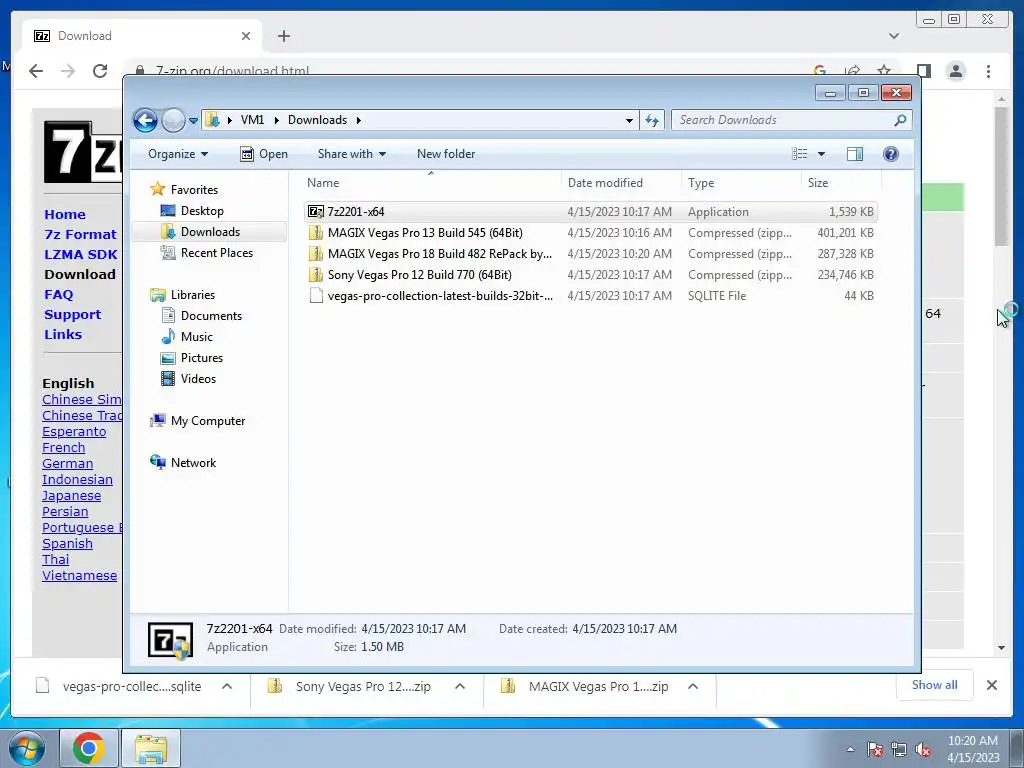
Task: Select the 7z2201-x64 application file
Action: (x=591, y=212)
